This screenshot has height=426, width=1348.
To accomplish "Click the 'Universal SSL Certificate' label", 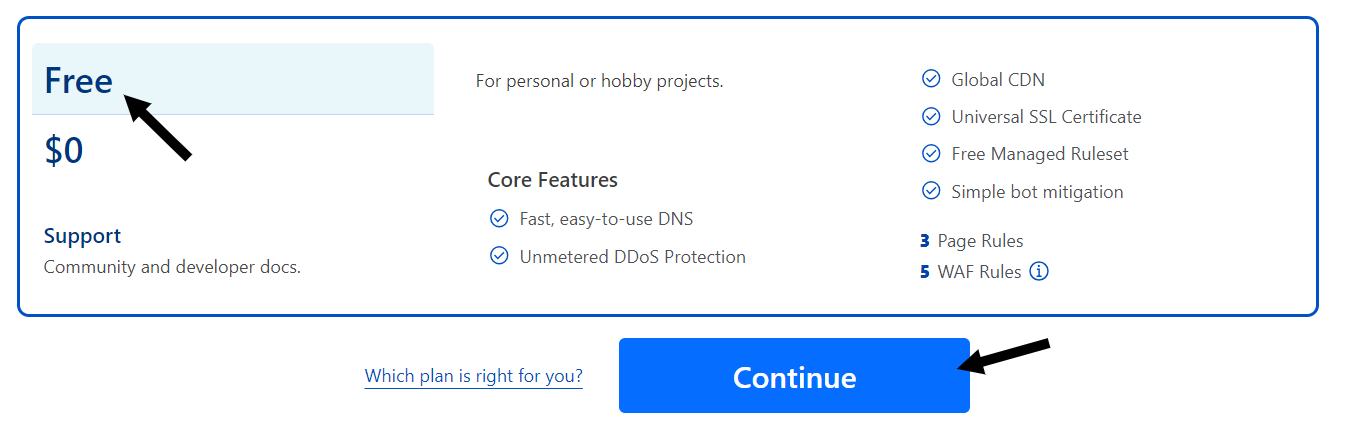I will click(1046, 117).
